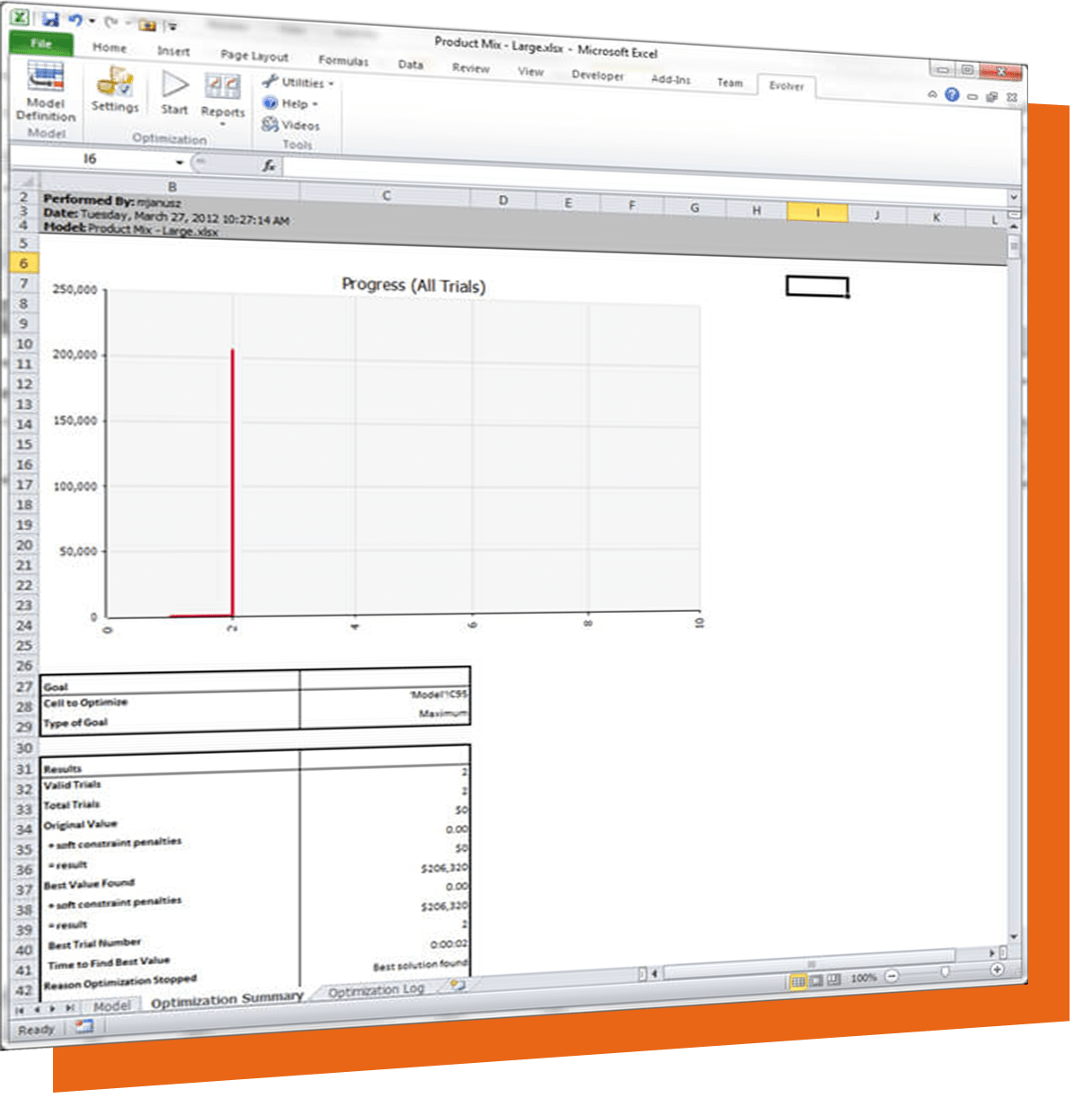This screenshot has height=1107, width=1092.
Task: Select column C header
Action: point(386,195)
